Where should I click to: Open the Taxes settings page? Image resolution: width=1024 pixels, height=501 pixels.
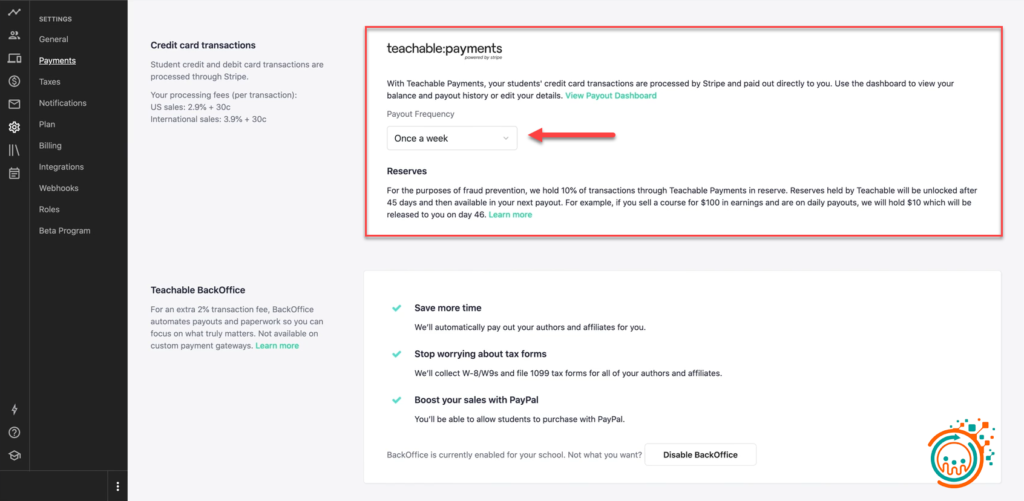(50, 82)
